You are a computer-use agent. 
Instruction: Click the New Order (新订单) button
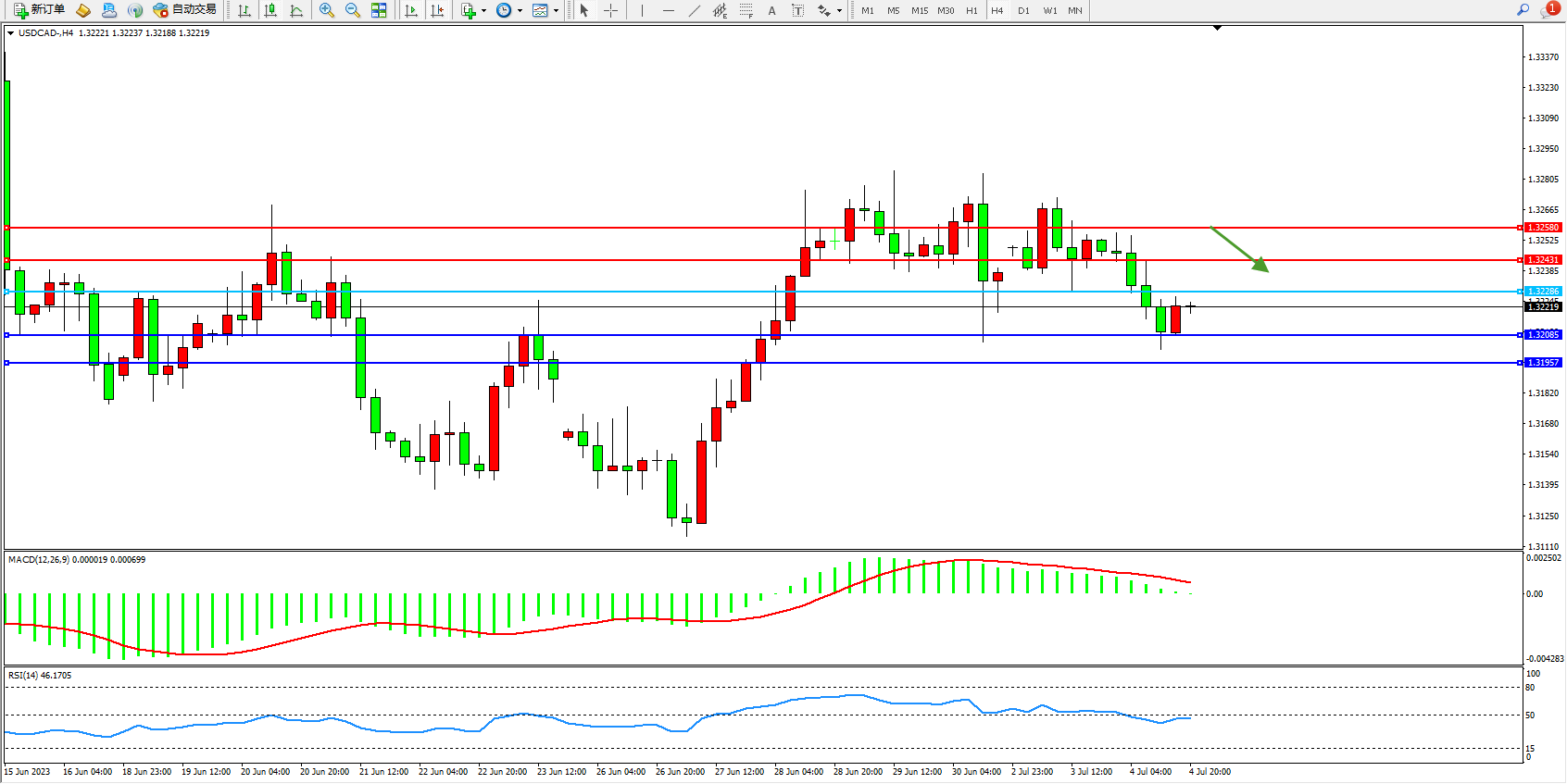point(39,10)
